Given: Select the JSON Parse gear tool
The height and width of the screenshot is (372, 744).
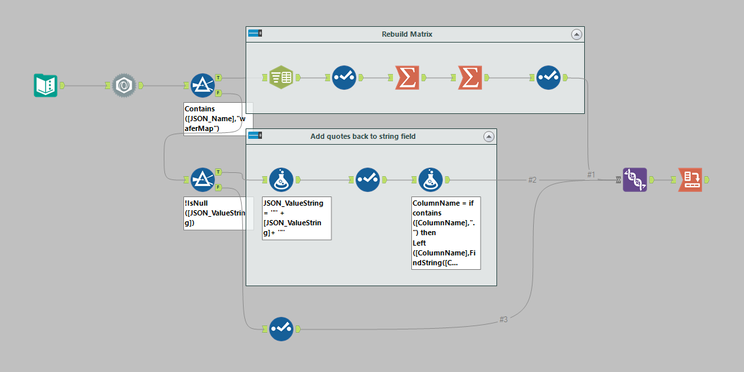Looking at the screenshot, I should pos(124,86).
